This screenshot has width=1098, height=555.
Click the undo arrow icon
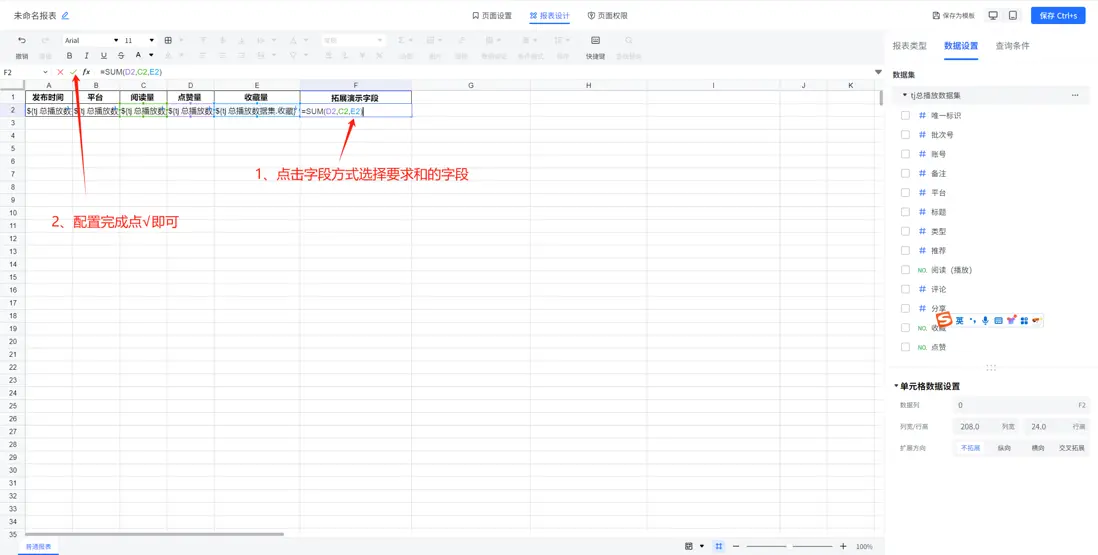[x=22, y=41]
